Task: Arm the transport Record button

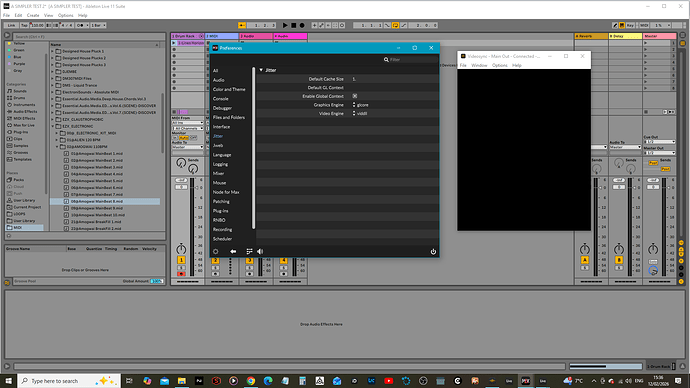Action: 302,26
